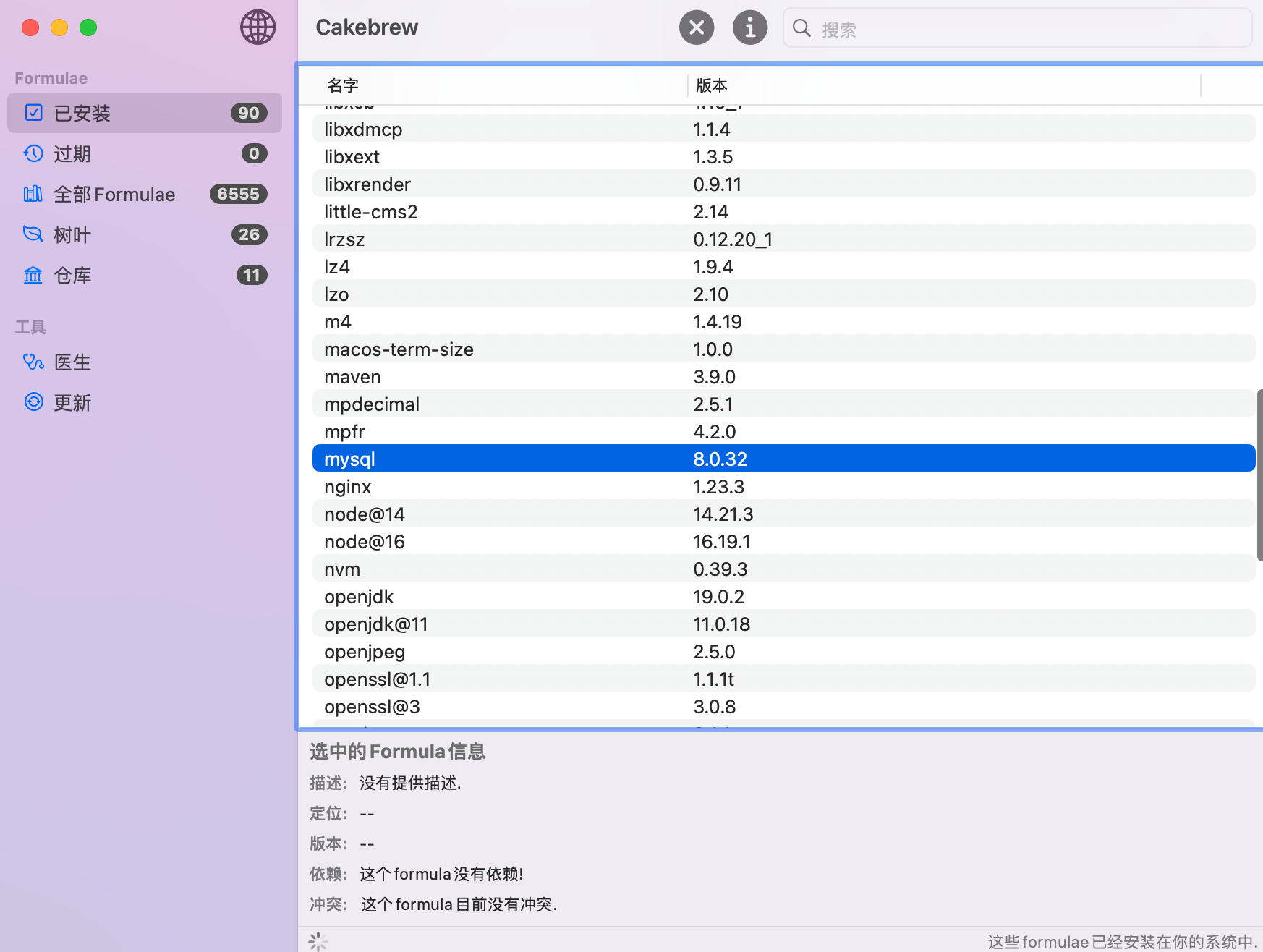The image size is (1263, 952).
Task: Click the 选中的 Formula 信息 heading
Action: [397, 752]
